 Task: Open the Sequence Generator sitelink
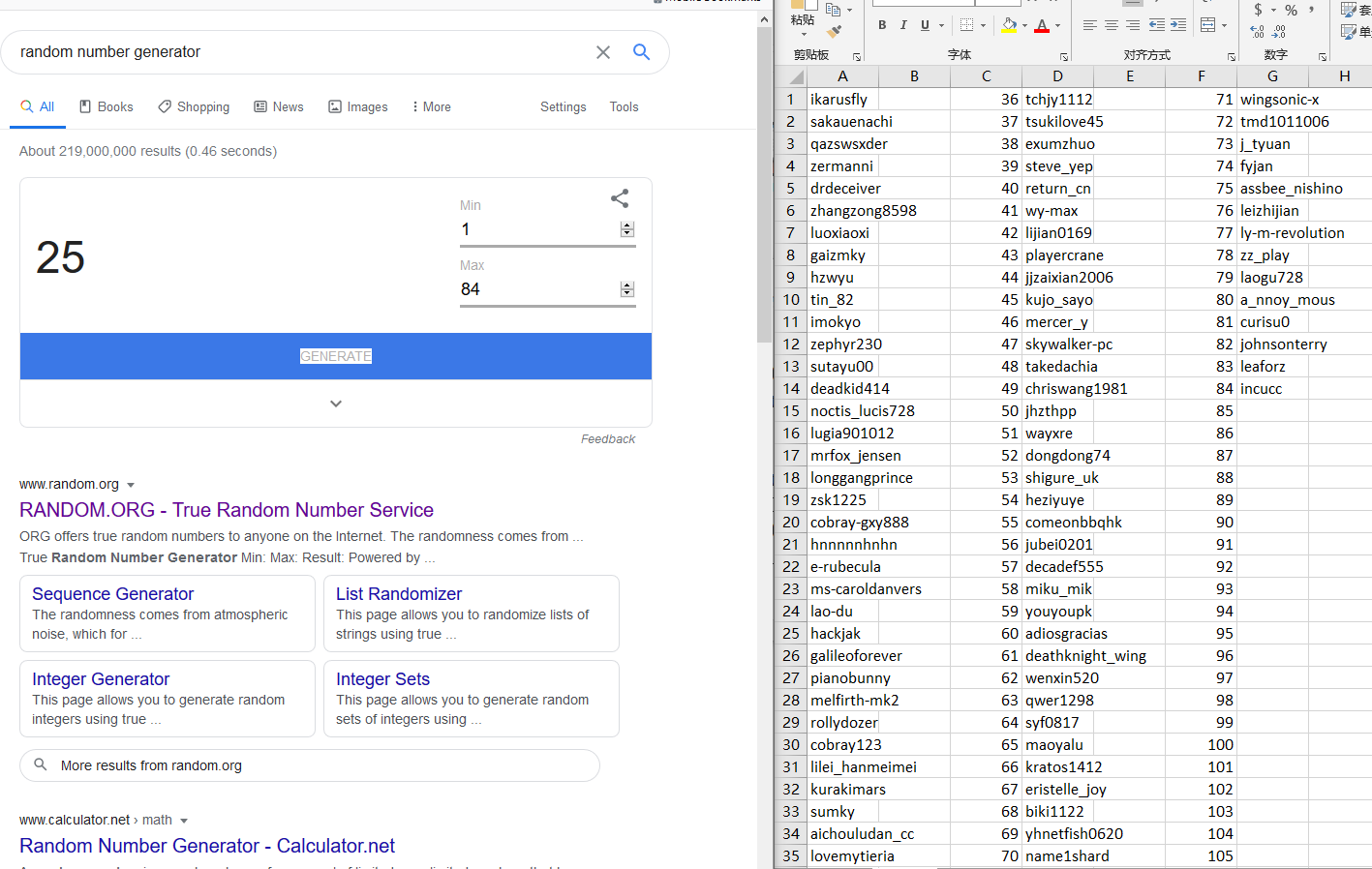pos(112,594)
